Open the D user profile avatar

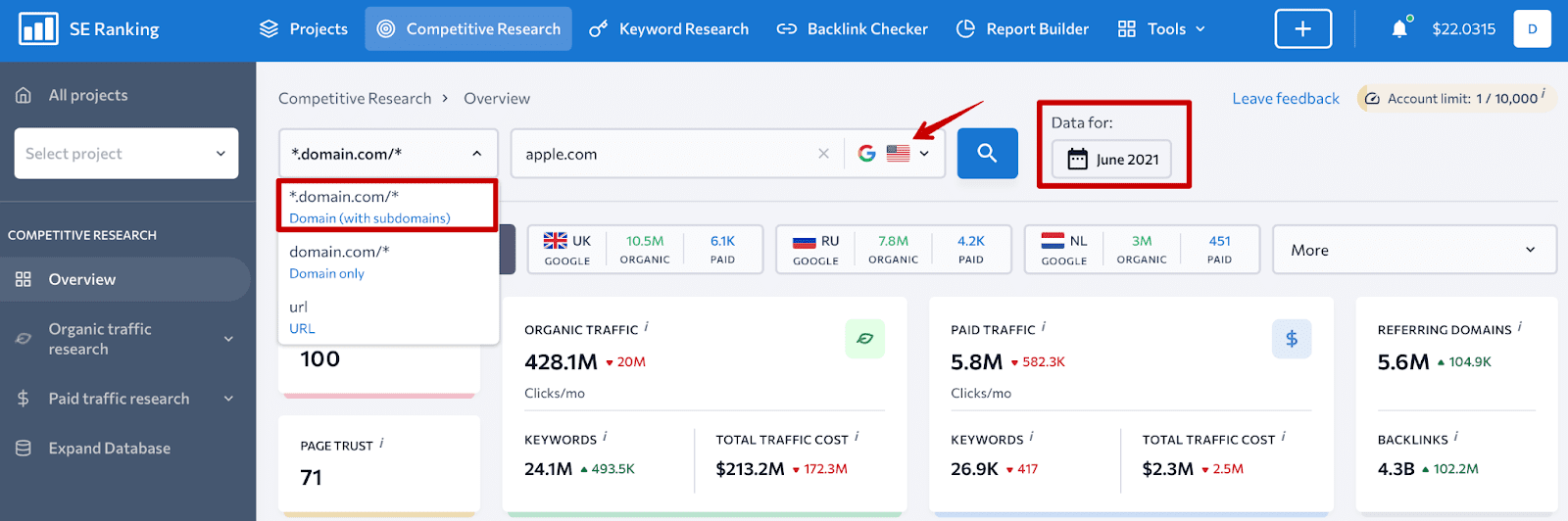pos(1532,29)
